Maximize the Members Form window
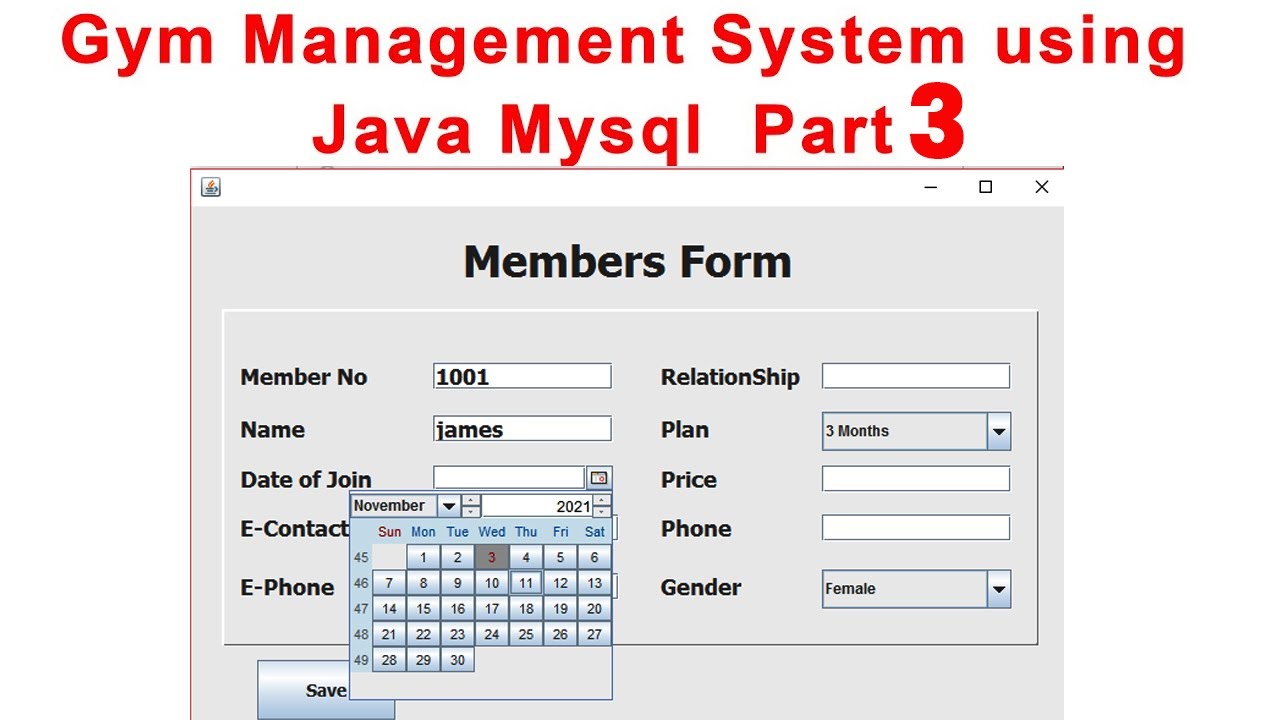This screenshot has width=1280, height=720. tap(985, 187)
